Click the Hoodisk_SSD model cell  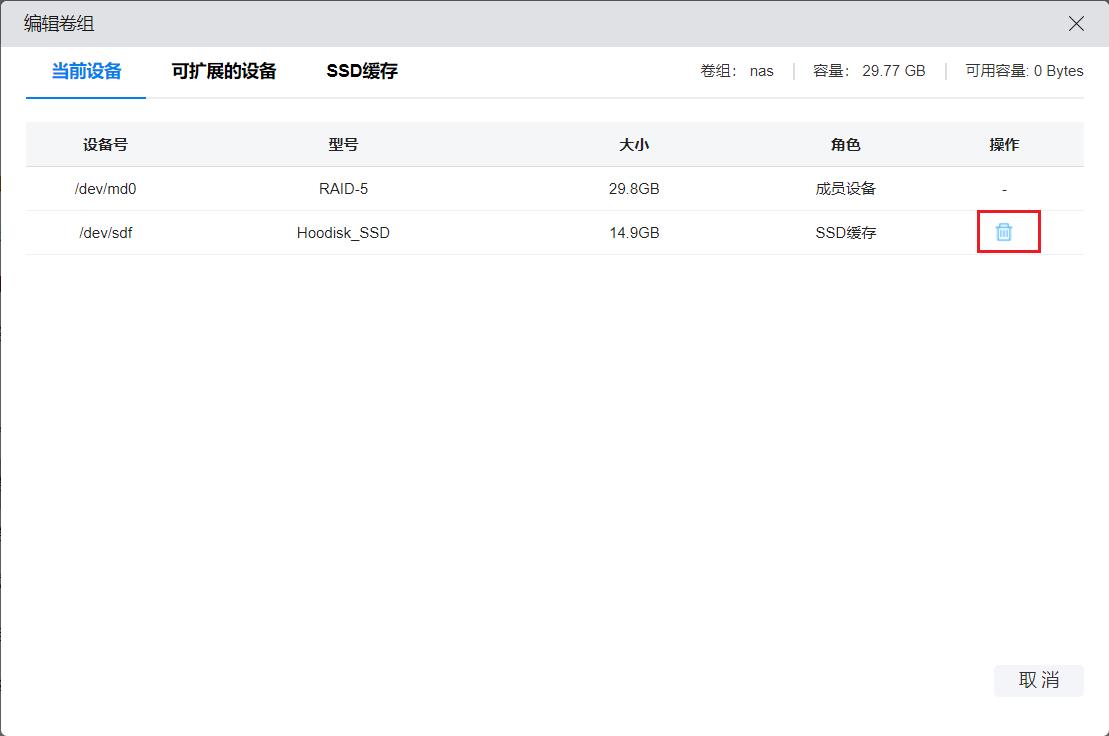[x=343, y=233]
